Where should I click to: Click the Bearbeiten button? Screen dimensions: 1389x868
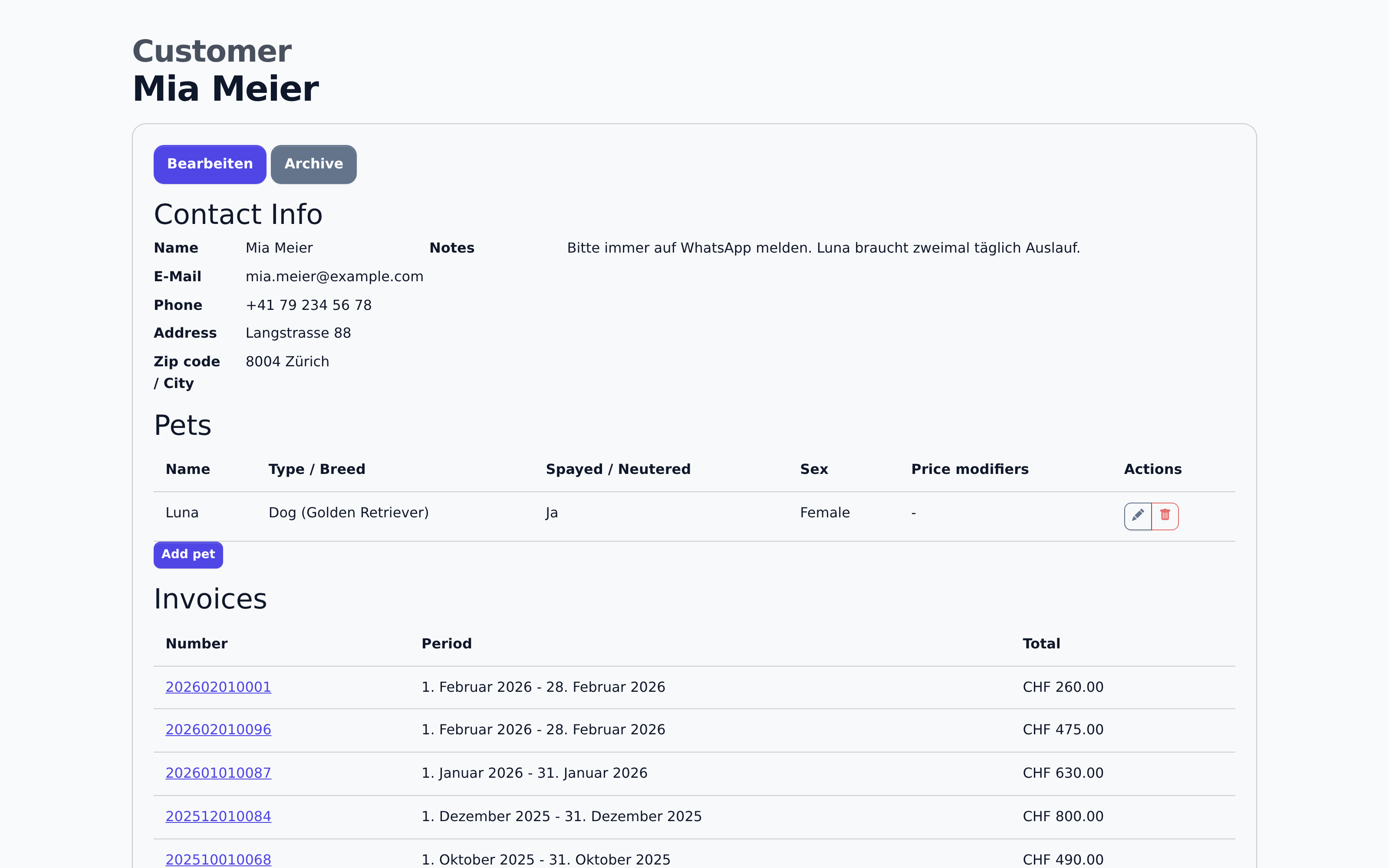pyautogui.click(x=210, y=164)
